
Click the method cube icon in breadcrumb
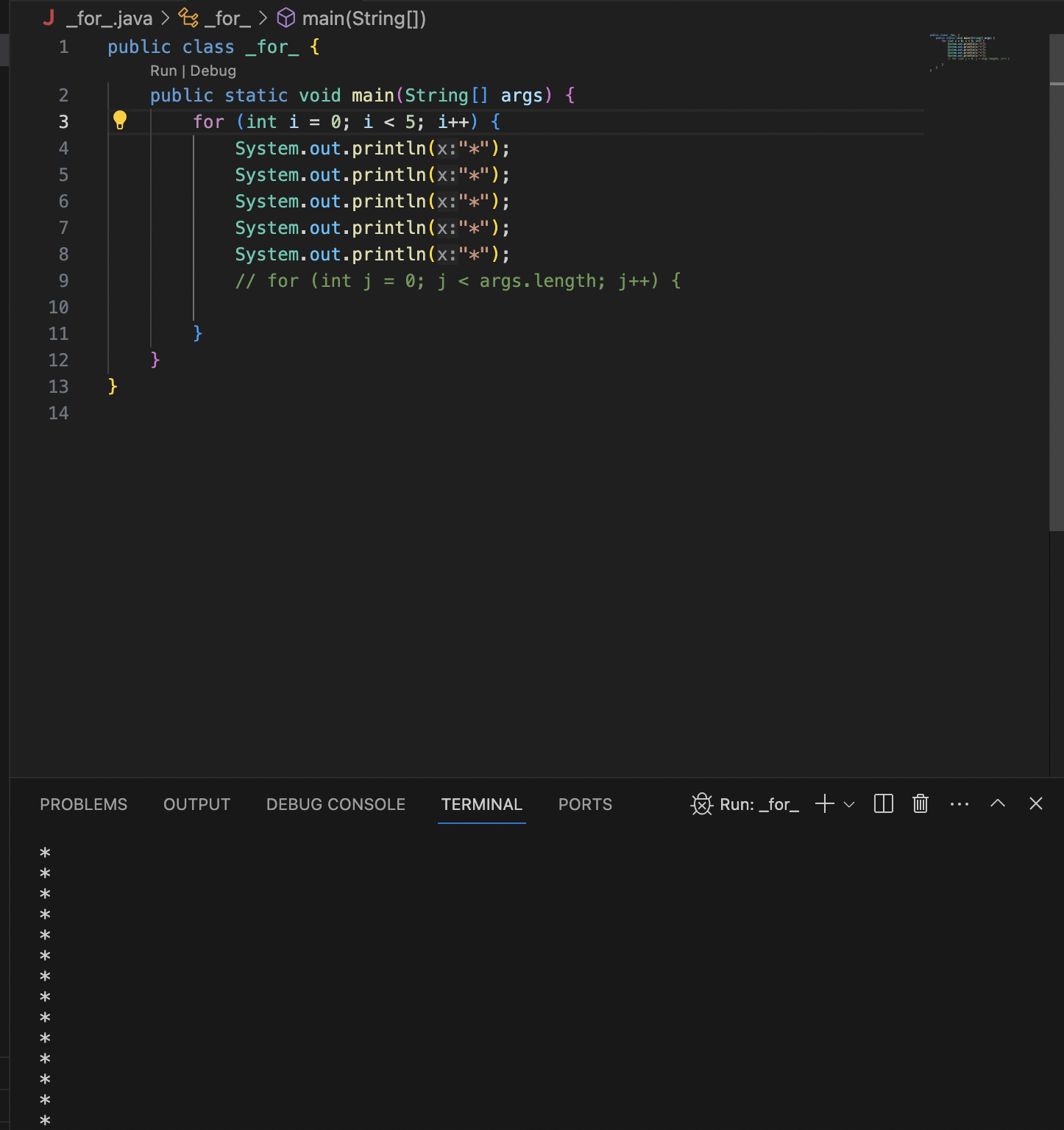[285, 18]
